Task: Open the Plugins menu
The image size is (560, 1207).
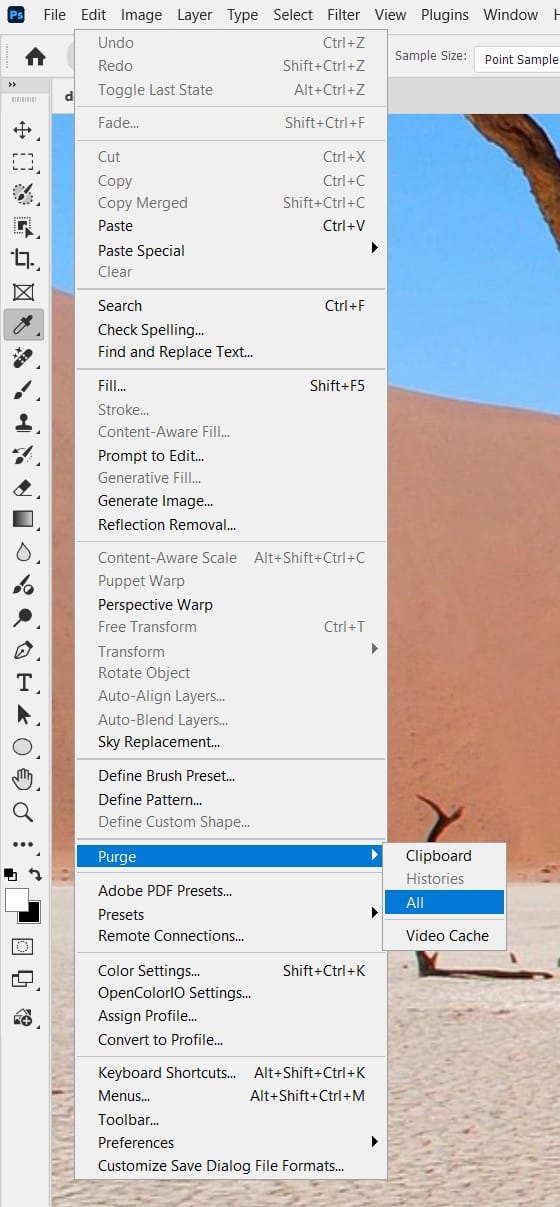Action: pyautogui.click(x=445, y=15)
